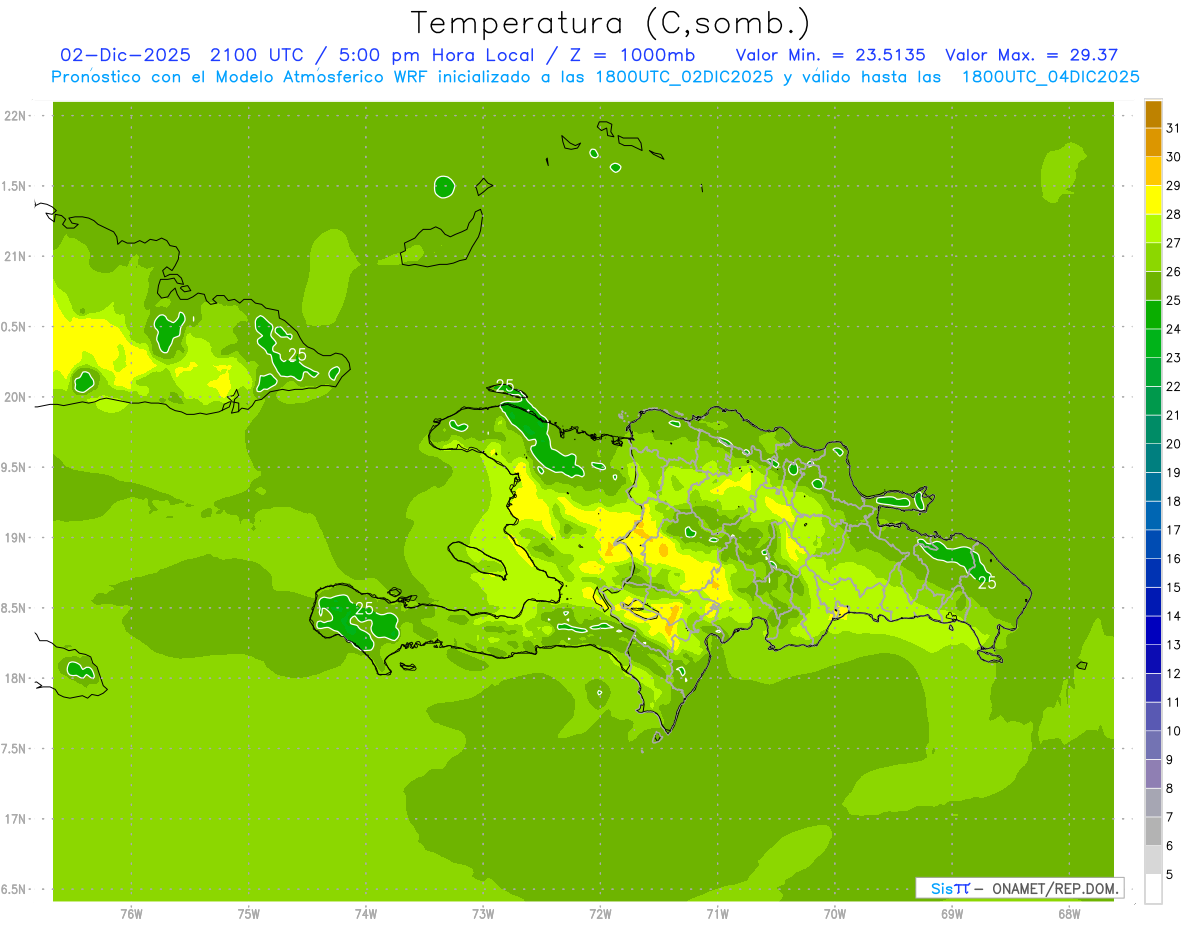Viewport: 1200px width, 927px height.
Task: Click the "1800UTC_04DIC2025" valid-until time
Action: (1050, 77)
